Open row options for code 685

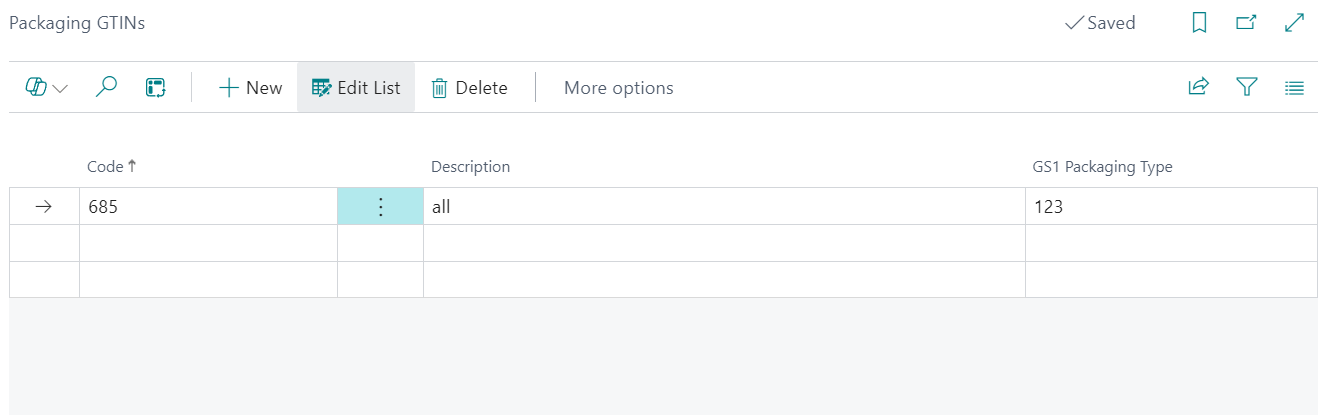(x=380, y=207)
